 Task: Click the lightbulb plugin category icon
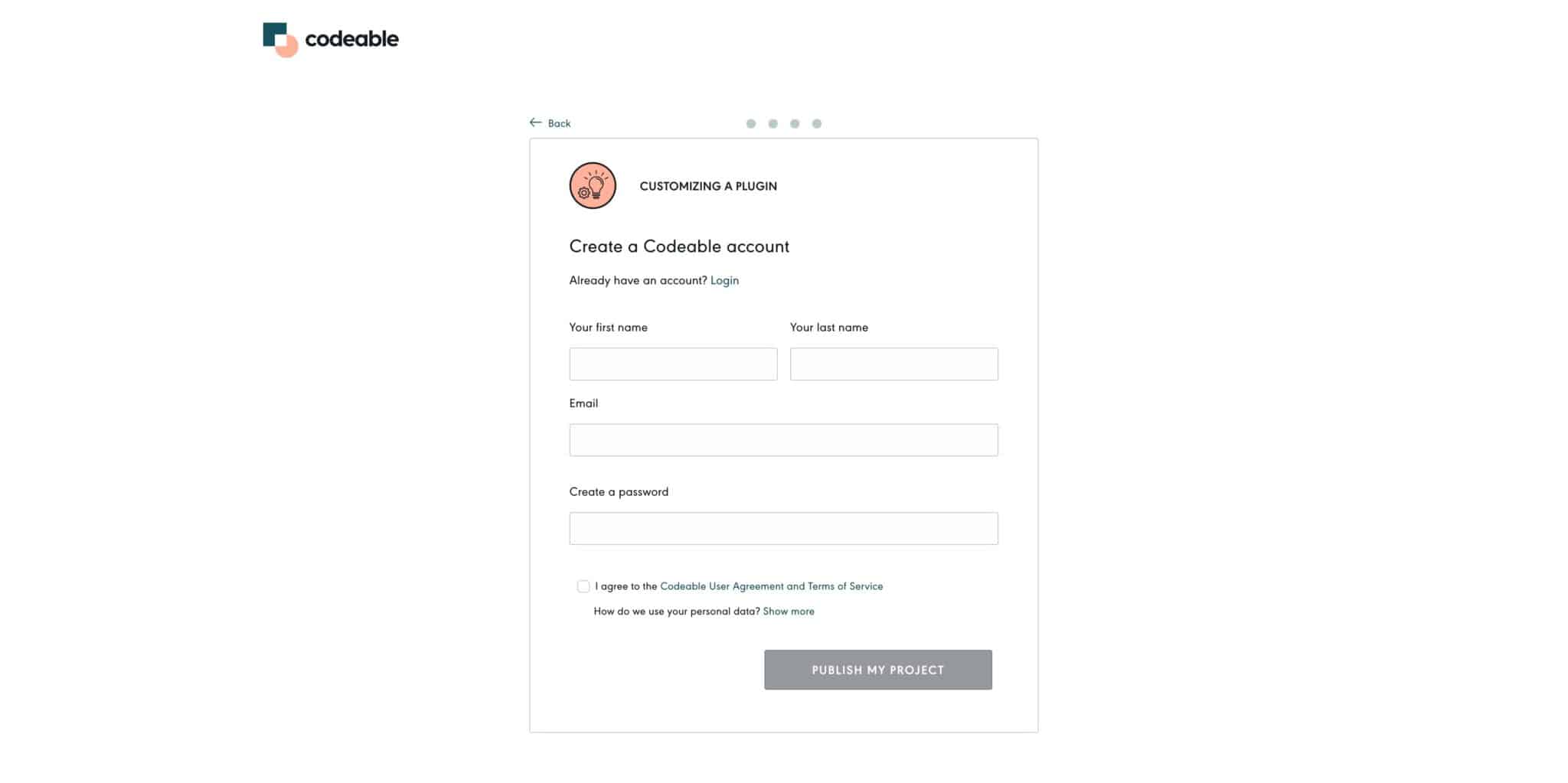pyautogui.click(x=592, y=185)
